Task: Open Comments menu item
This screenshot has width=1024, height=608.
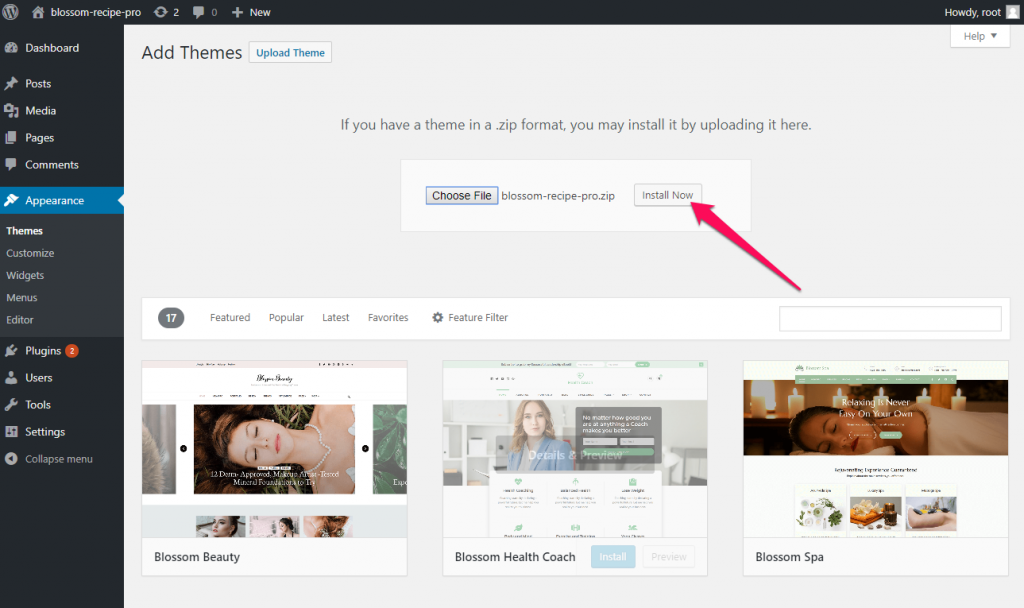Action: click(x=52, y=165)
